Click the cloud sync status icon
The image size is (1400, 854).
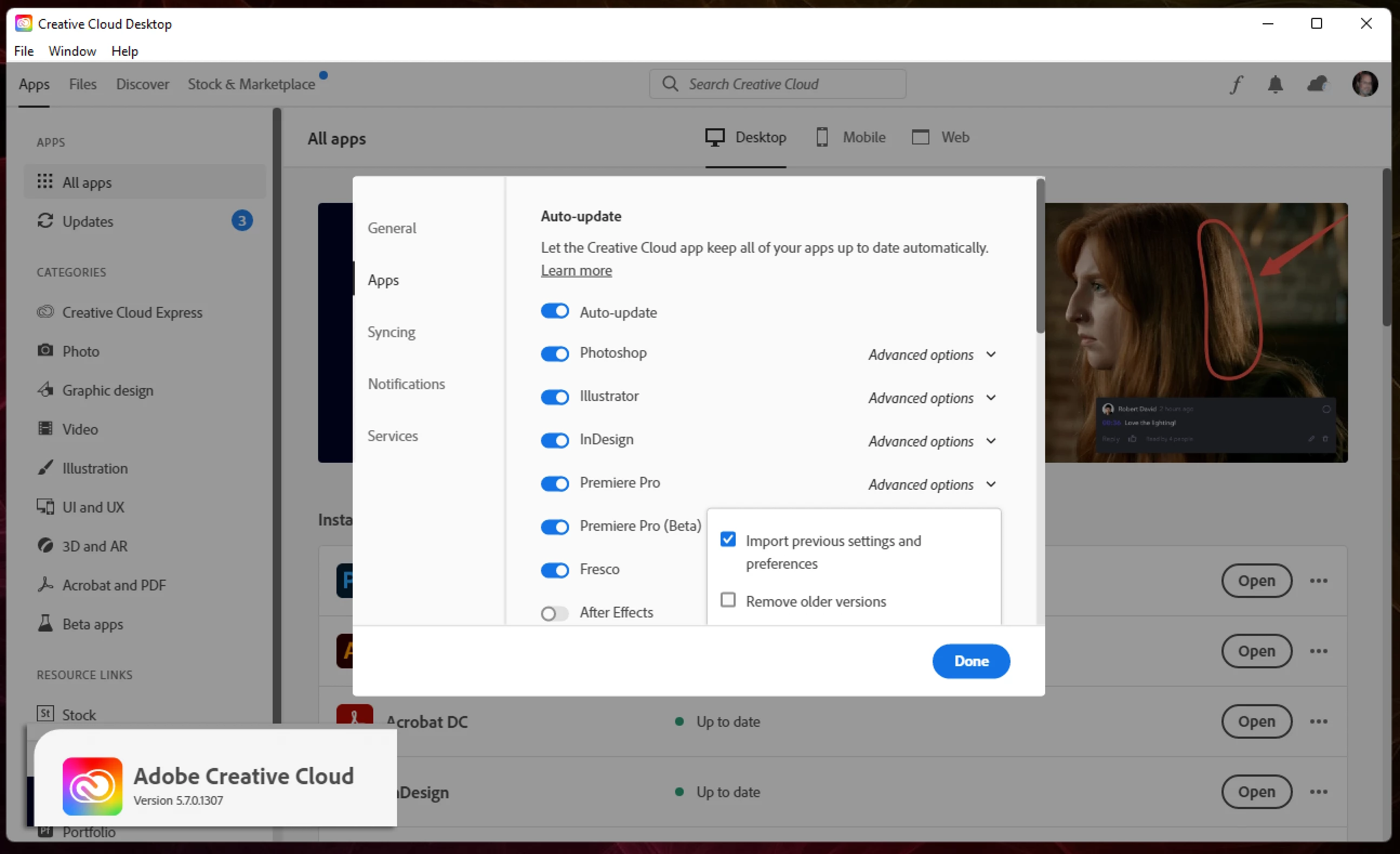1317,84
